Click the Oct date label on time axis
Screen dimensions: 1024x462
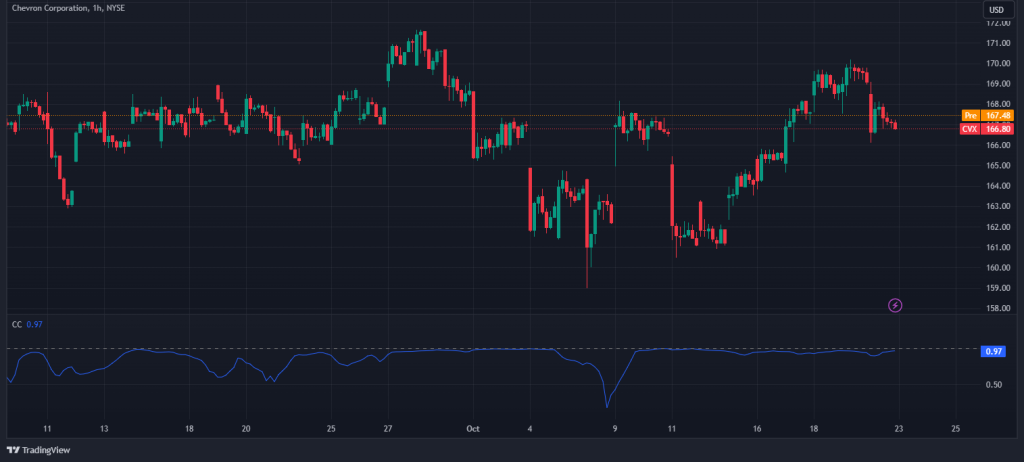pyautogui.click(x=473, y=429)
